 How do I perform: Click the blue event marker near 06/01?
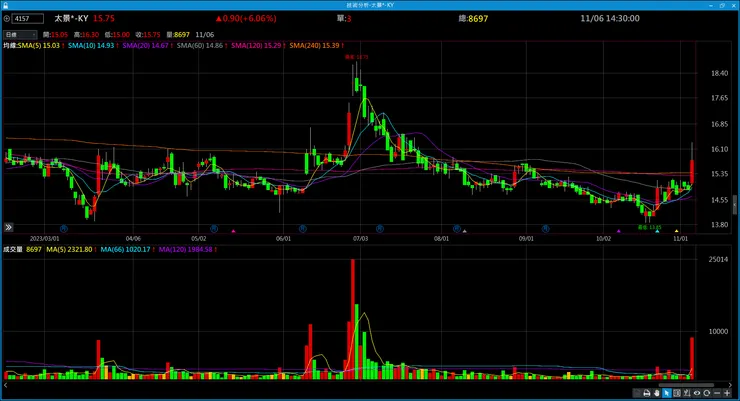(x=303, y=229)
